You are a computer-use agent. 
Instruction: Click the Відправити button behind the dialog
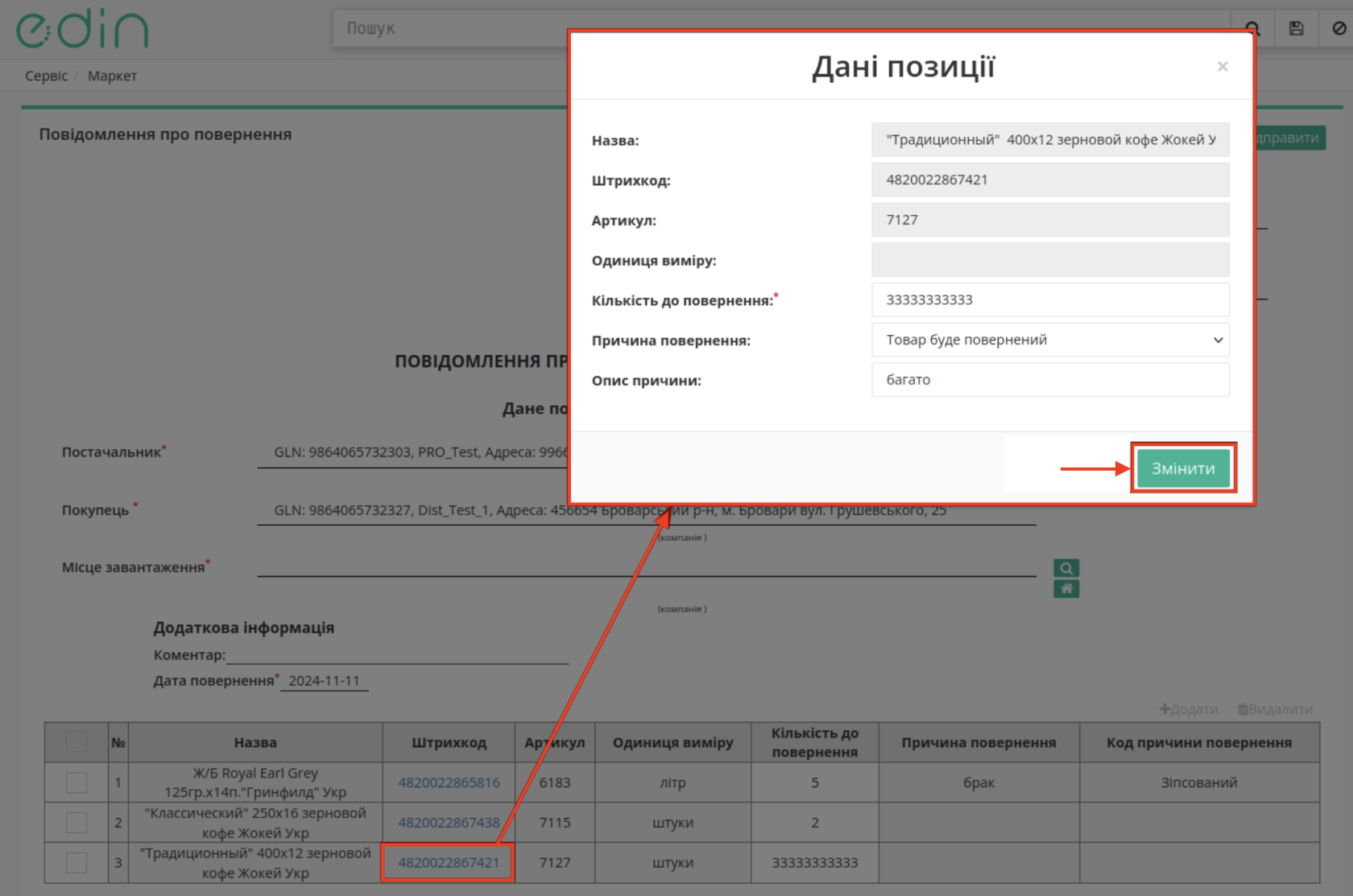(1289, 138)
